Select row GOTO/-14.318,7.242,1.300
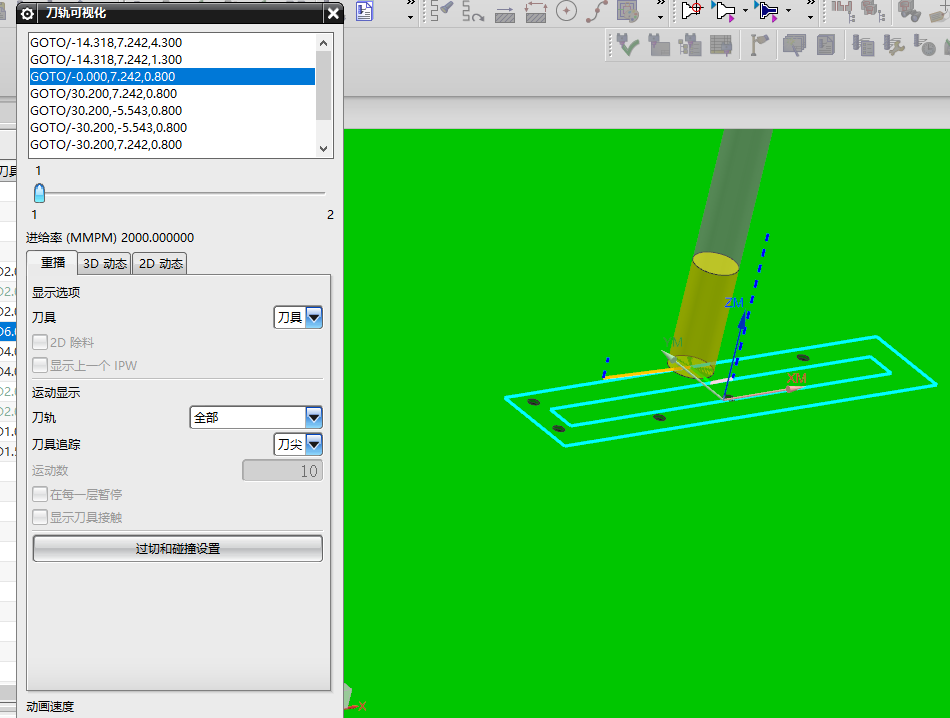Viewport: 950px width, 718px height. pos(172,59)
